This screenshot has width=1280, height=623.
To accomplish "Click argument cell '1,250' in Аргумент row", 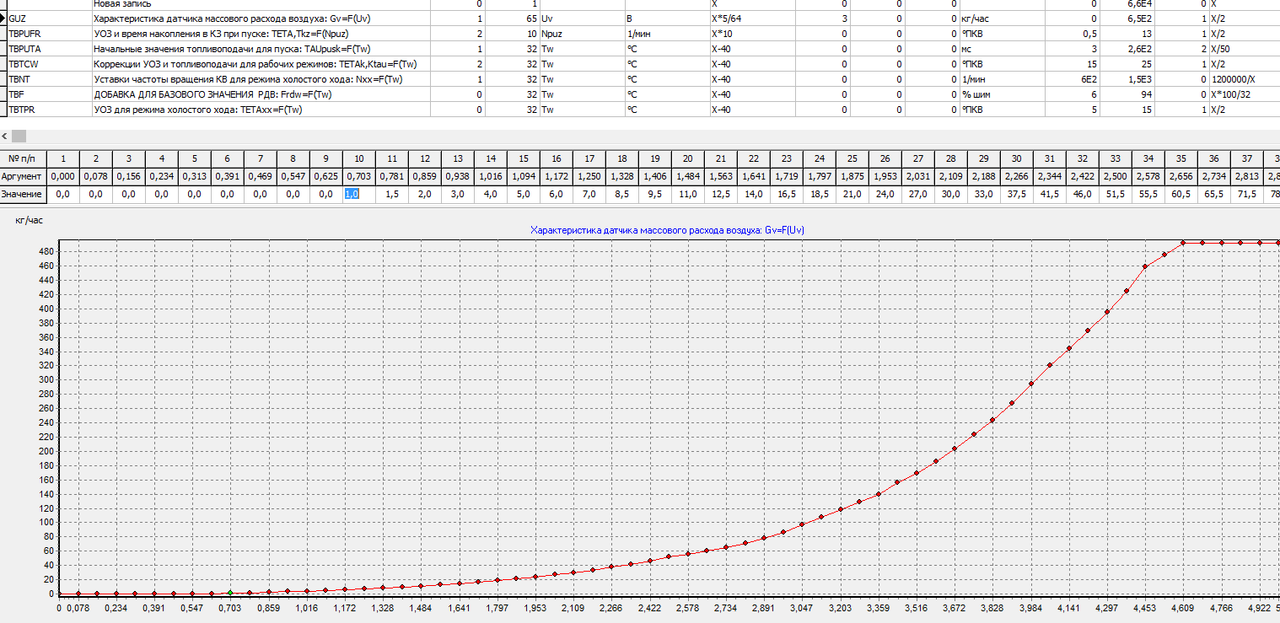I will point(590,176).
